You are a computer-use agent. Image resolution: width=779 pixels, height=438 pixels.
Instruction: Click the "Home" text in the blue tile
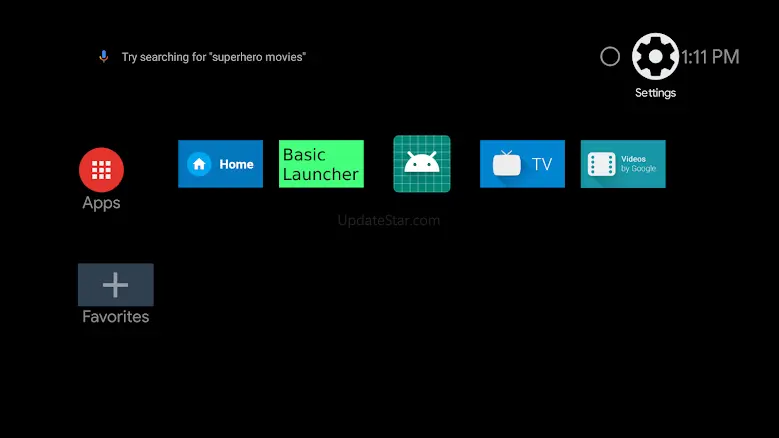tap(236, 164)
